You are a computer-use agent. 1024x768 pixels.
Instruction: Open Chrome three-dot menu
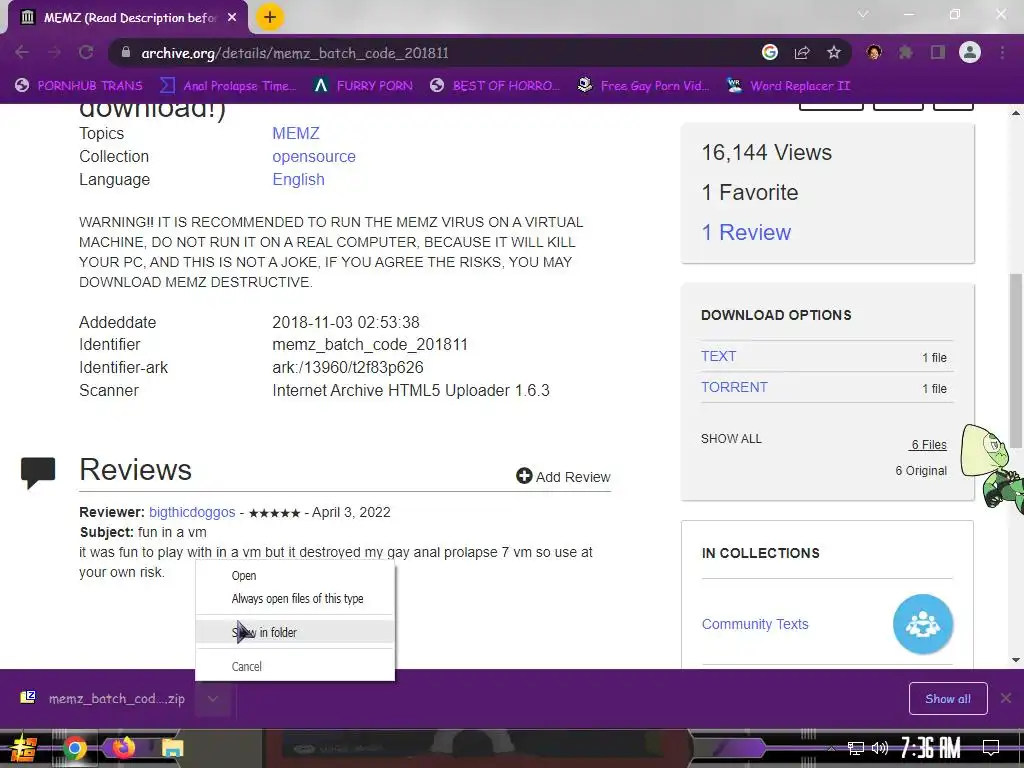[1002, 52]
